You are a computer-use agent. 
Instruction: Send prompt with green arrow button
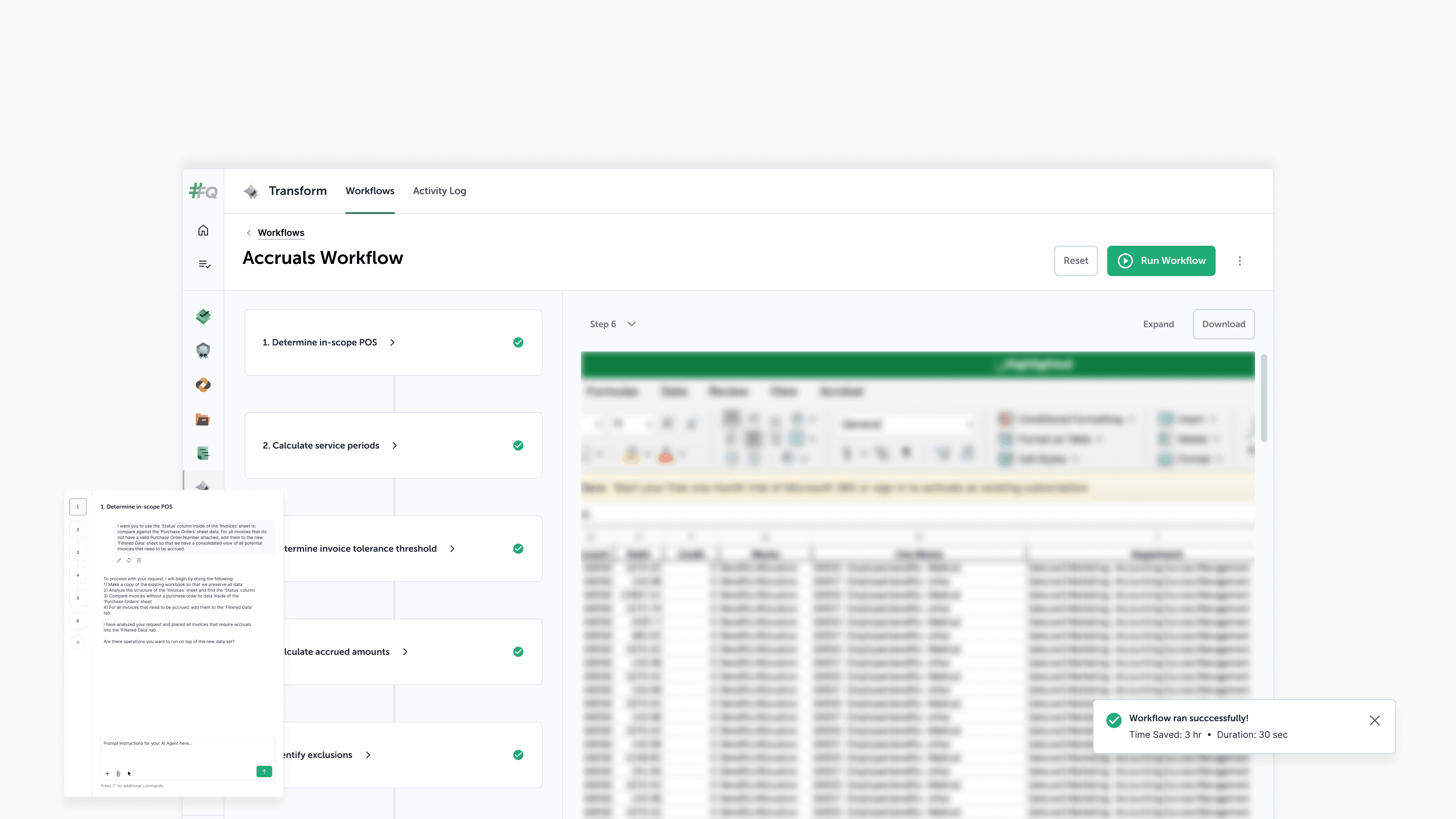click(x=264, y=772)
